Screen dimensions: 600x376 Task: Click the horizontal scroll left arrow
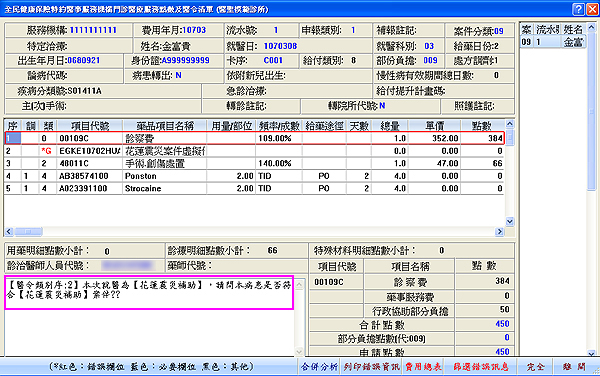pyautogui.click(x=9, y=231)
